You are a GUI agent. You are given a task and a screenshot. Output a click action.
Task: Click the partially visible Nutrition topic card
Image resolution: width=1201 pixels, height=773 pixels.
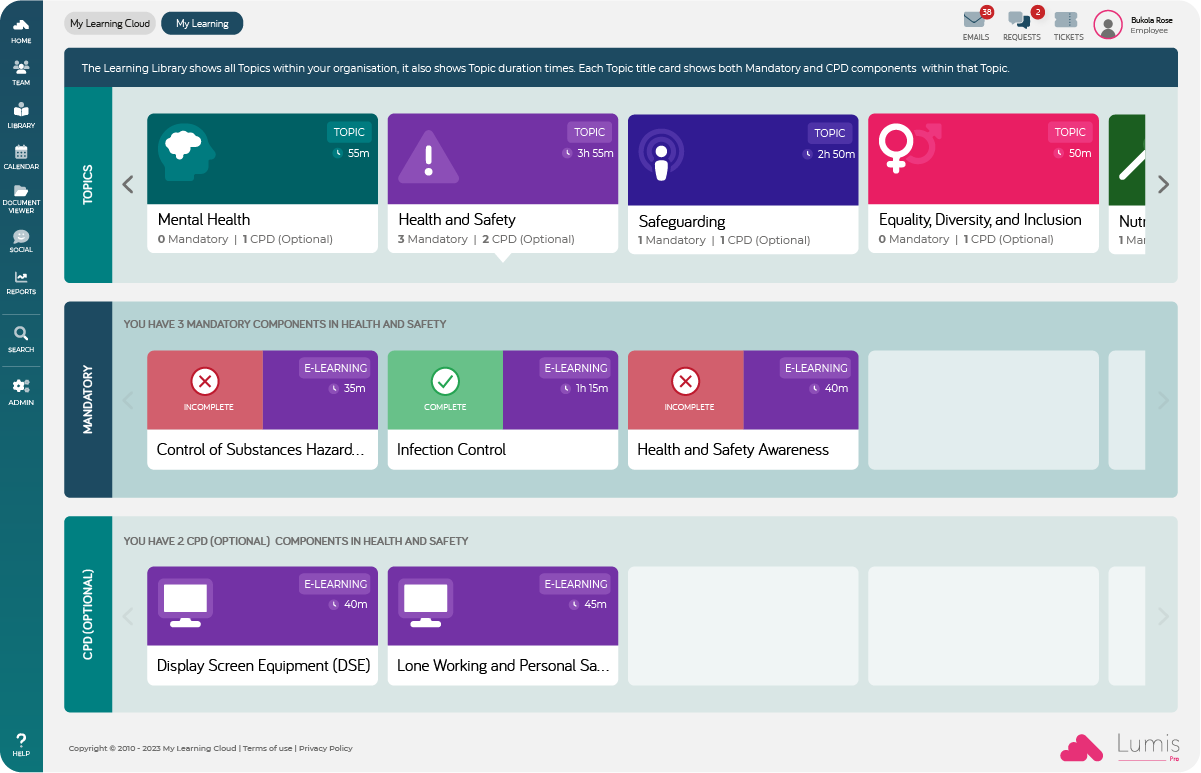[x=1127, y=184]
